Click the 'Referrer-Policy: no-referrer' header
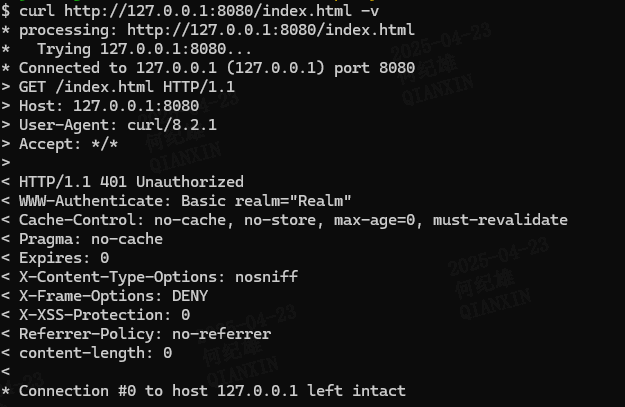Viewport: 625px width, 407px height. (x=145, y=334)
